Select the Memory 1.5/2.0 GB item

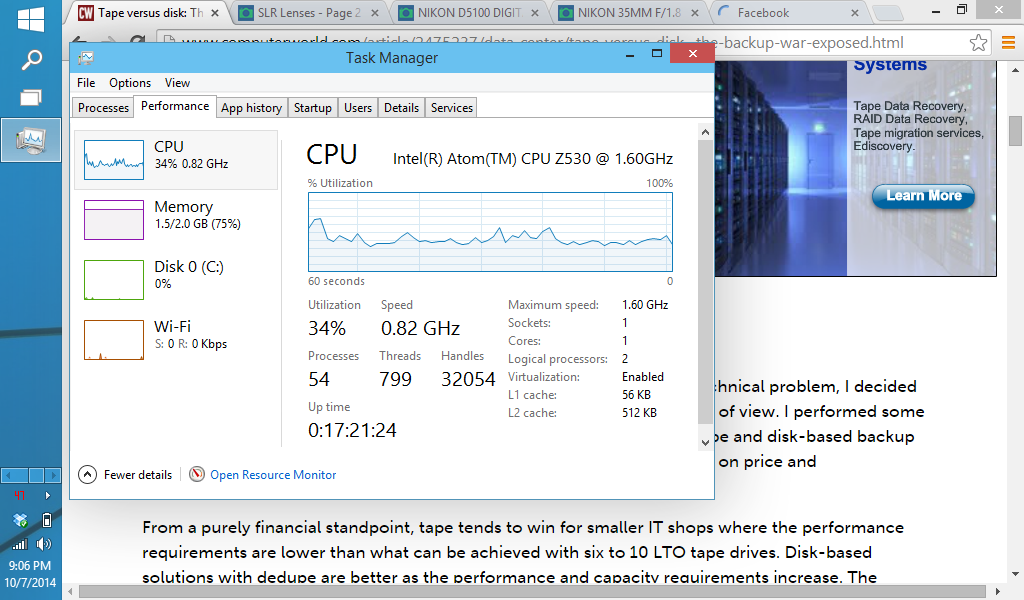176,220
